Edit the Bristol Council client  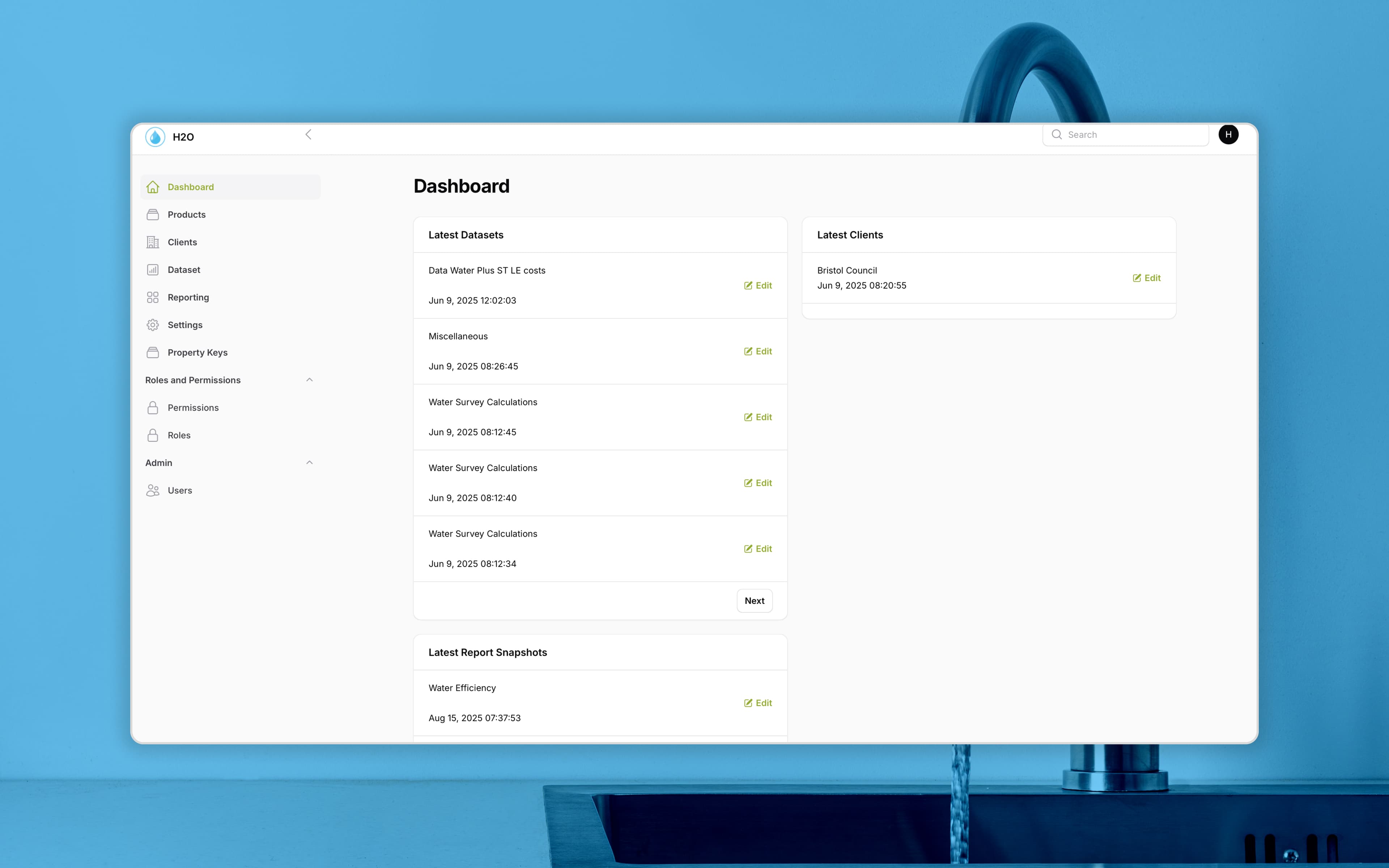click(1146, 278)
